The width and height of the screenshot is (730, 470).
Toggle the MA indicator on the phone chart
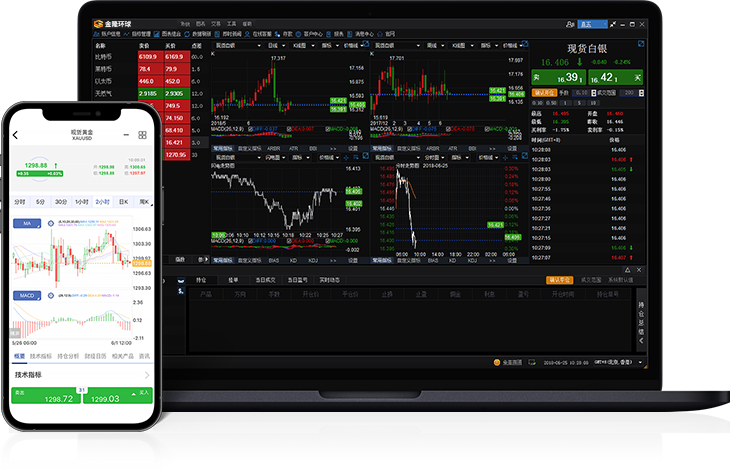tap(27, 222)
